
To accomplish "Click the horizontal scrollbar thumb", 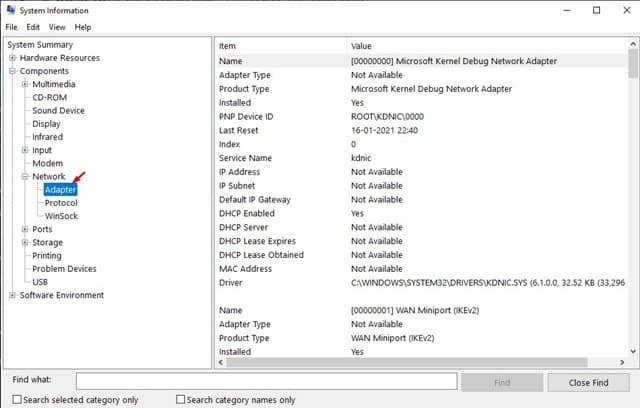I will (407, 362).
